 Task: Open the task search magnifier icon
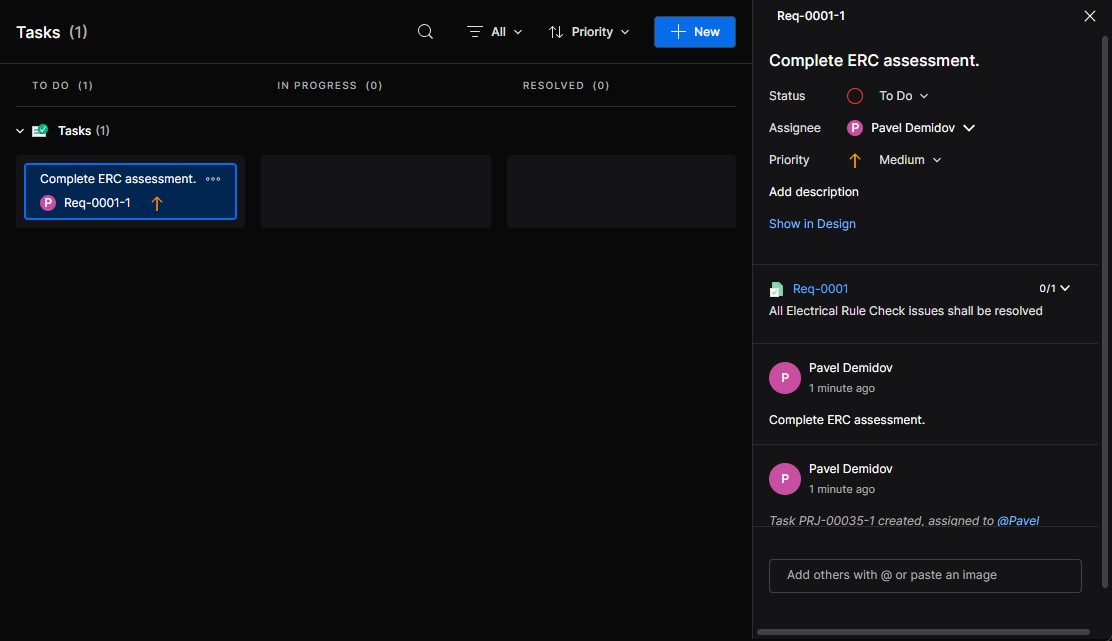[425, 31]
